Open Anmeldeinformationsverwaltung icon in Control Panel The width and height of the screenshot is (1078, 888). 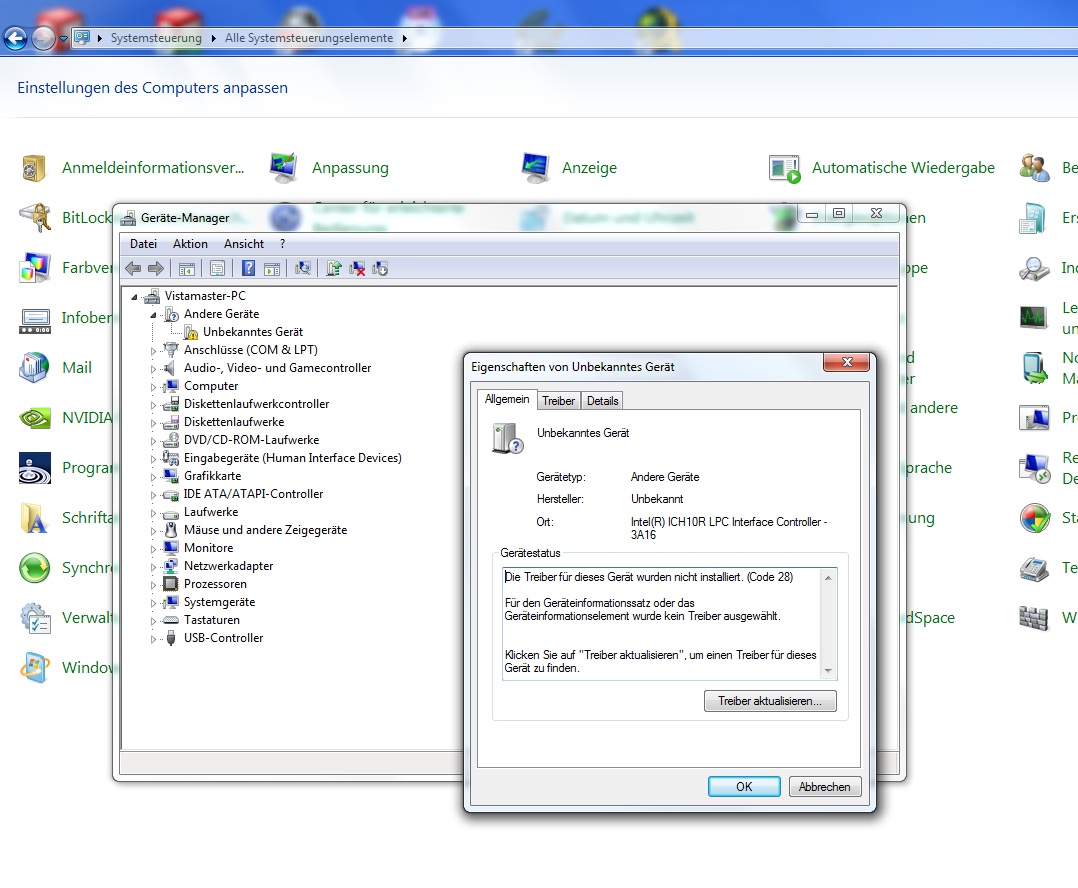click(34, 168)
